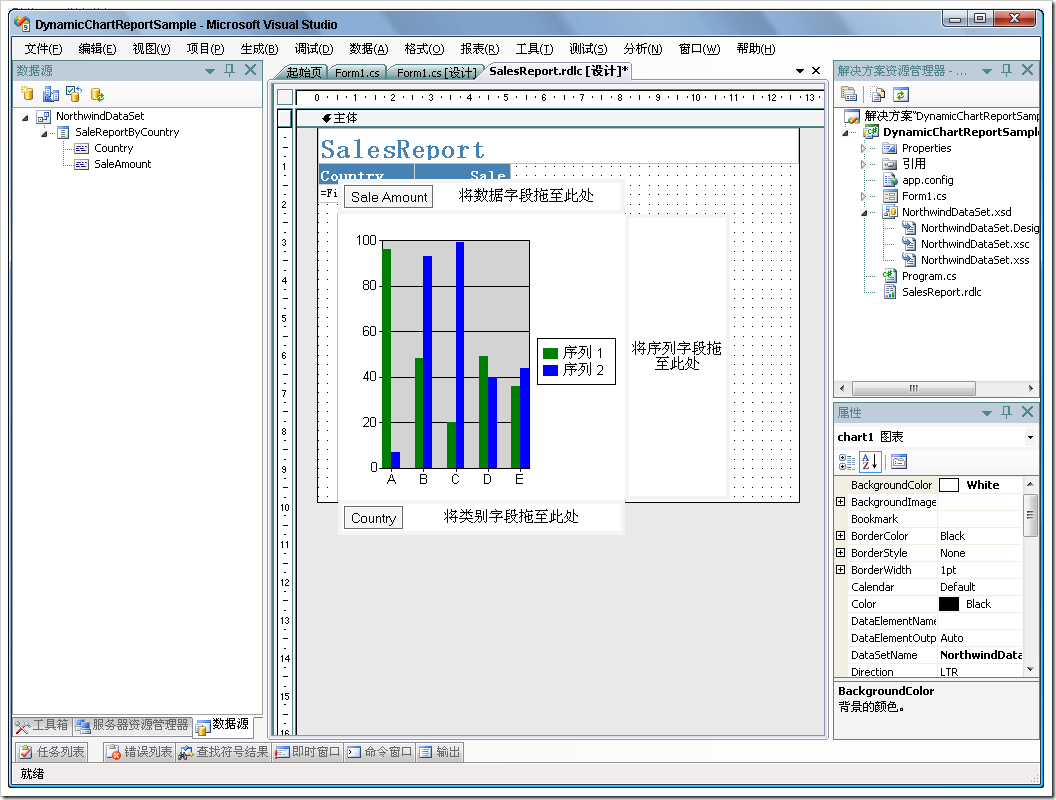Click Configure DataSet with Wizard icon
Viewport: 1056px width, 800px height.
[74, 94]
